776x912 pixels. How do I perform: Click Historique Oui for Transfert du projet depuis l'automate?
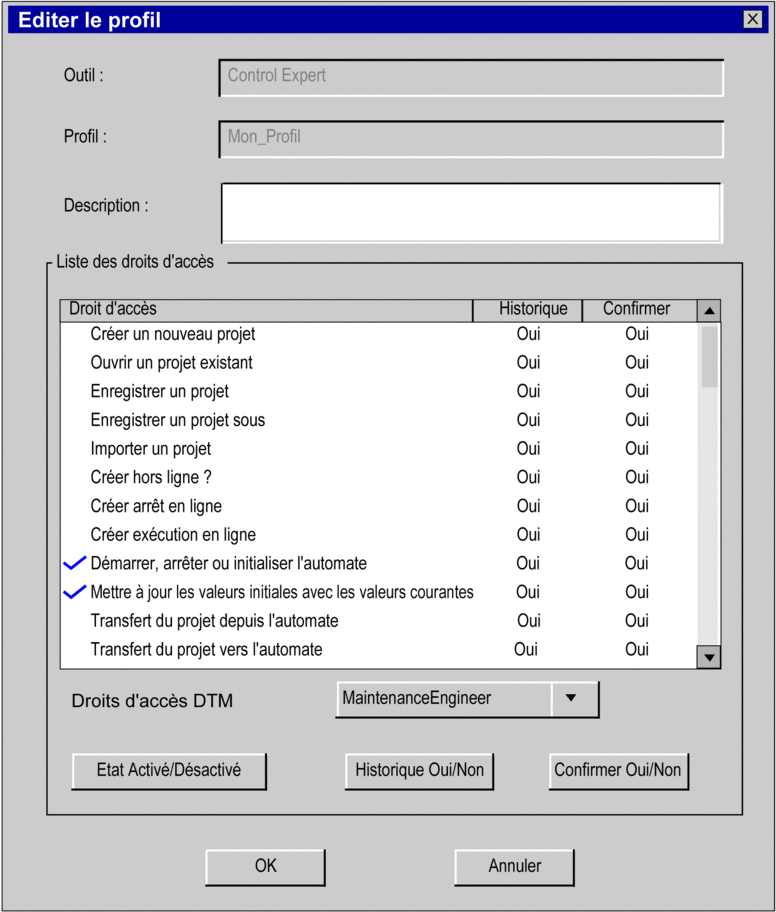coord(529,621)
